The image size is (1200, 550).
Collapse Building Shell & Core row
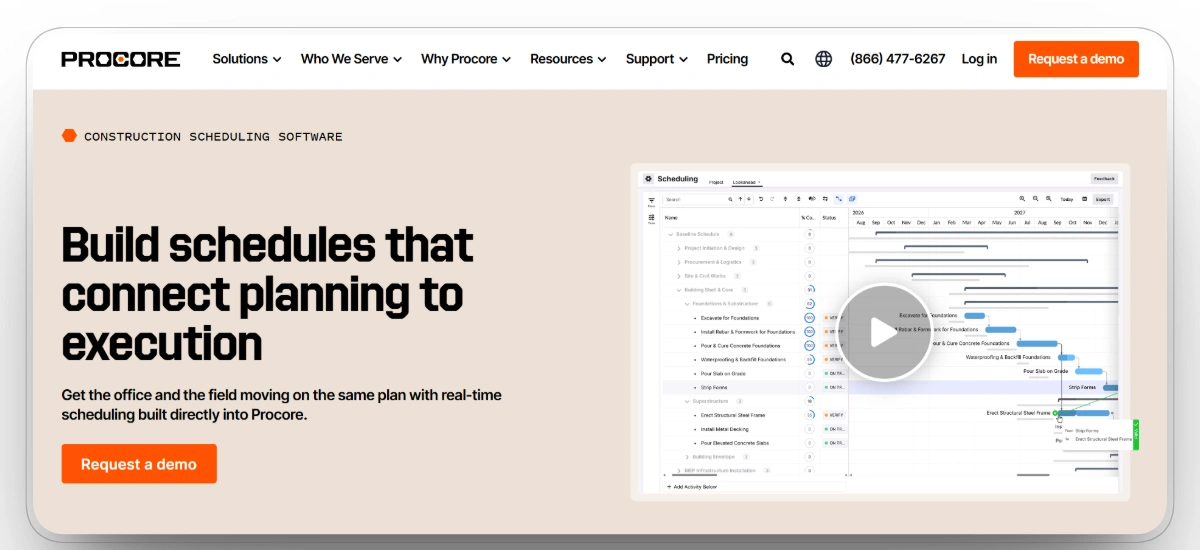coord(679,290)
